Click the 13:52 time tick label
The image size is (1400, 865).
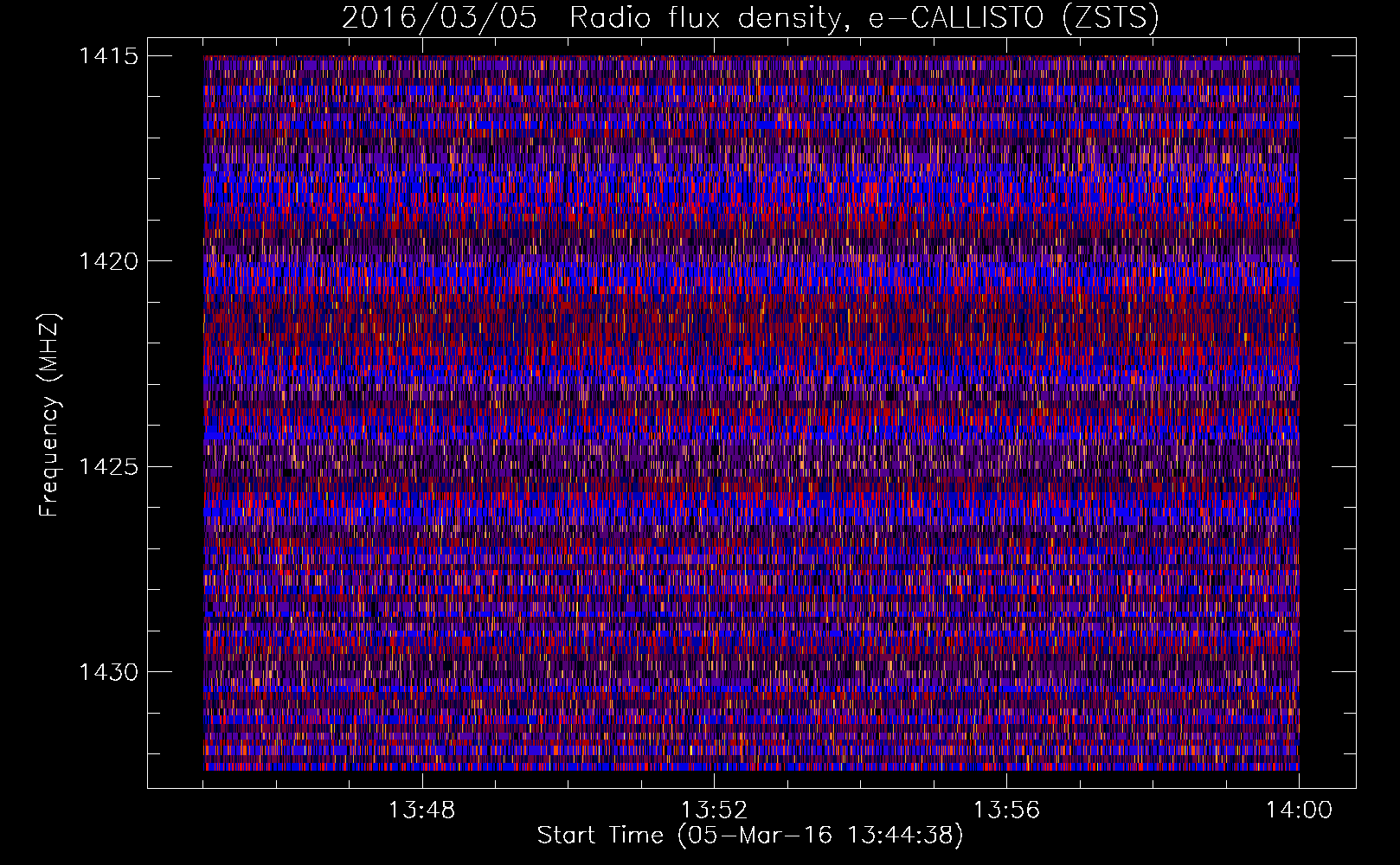pyautogui.click(x=715, y=811)
